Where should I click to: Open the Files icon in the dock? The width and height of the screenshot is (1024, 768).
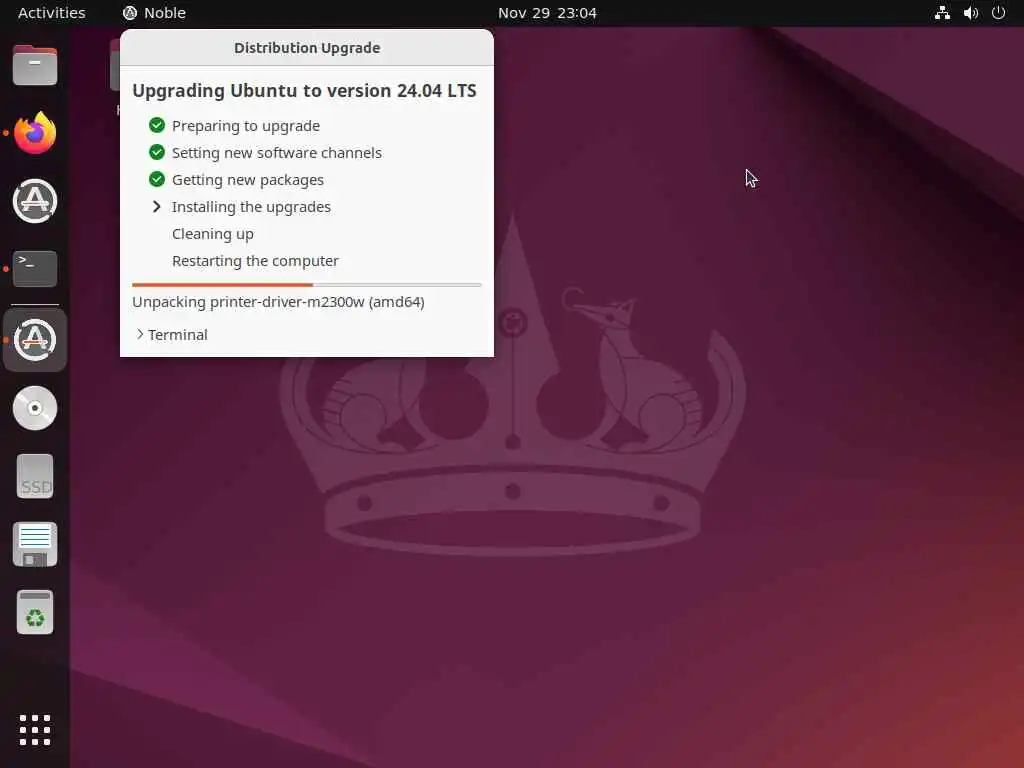tap(35, 65)
